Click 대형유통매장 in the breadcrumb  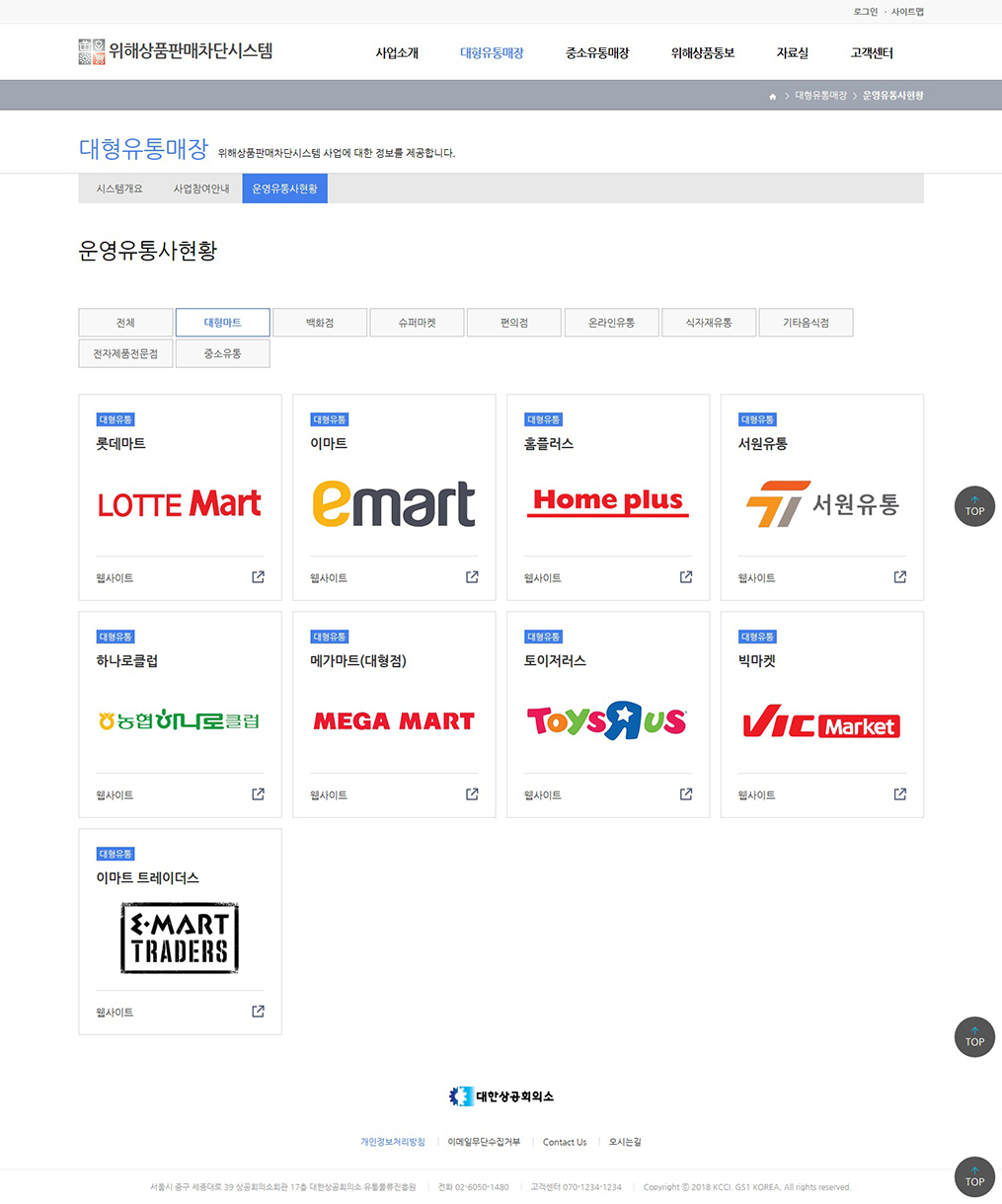pos(820,96)
